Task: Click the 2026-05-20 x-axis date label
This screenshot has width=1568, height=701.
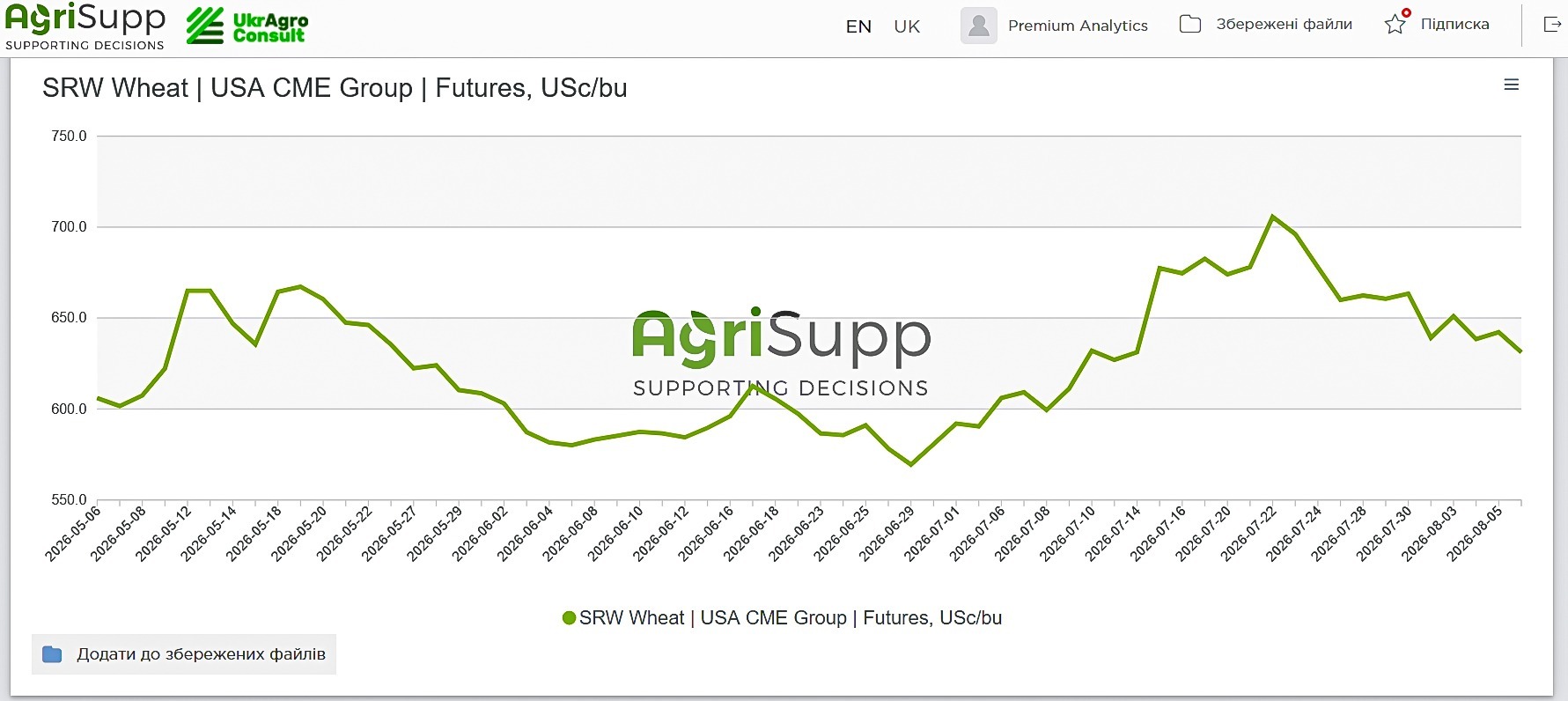Action: point(299,534)
